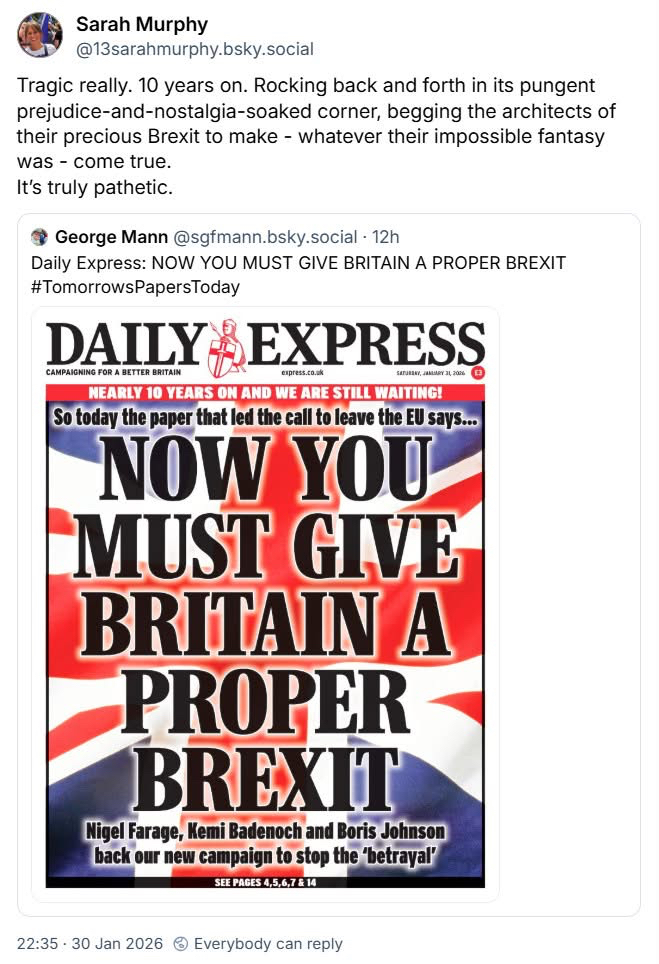Click the globe icon beside reply settings
Image resolution: width=659 pixels, height=964 pixels.
tap(181, 943)
